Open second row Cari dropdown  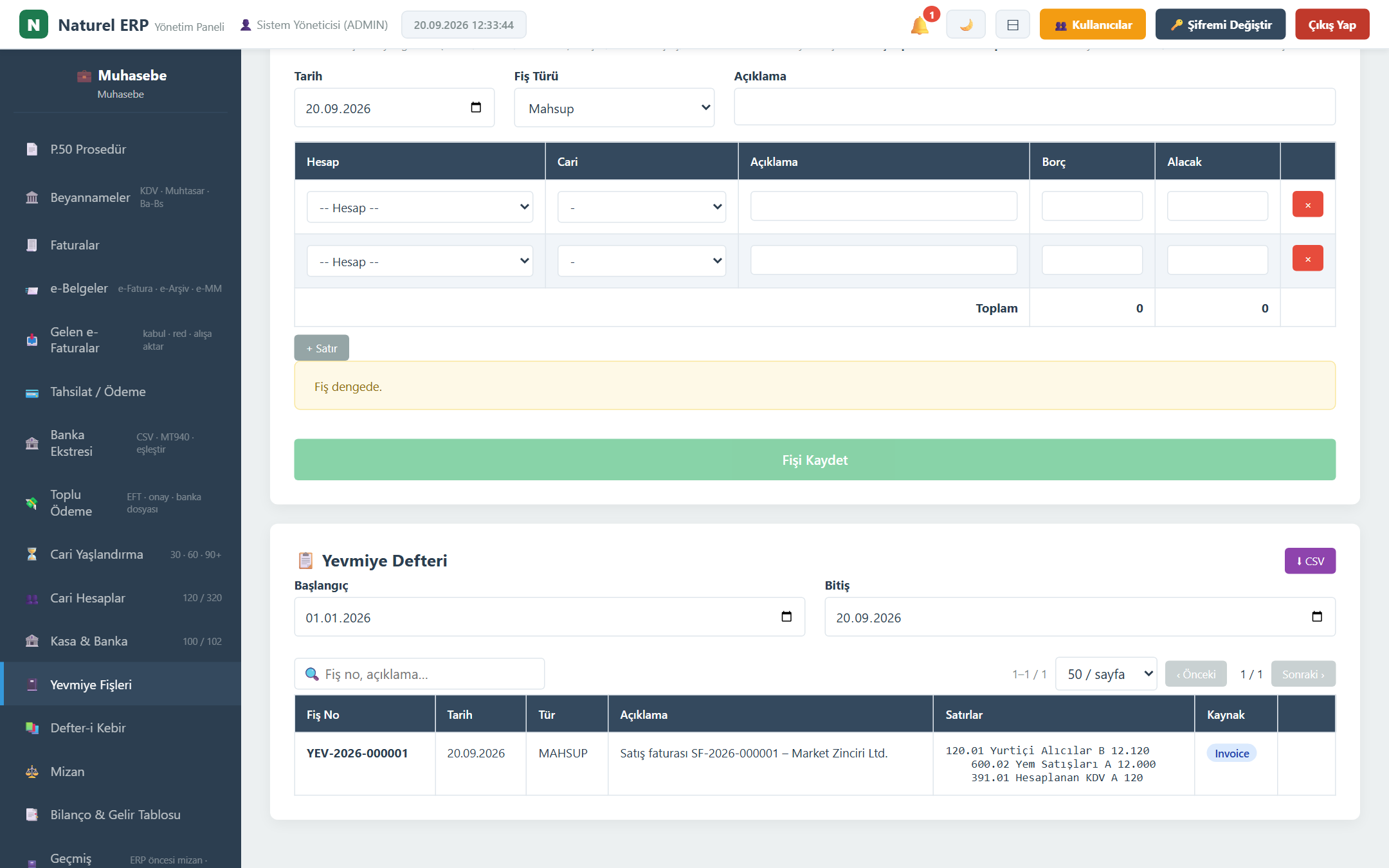[x=642, y=261]
